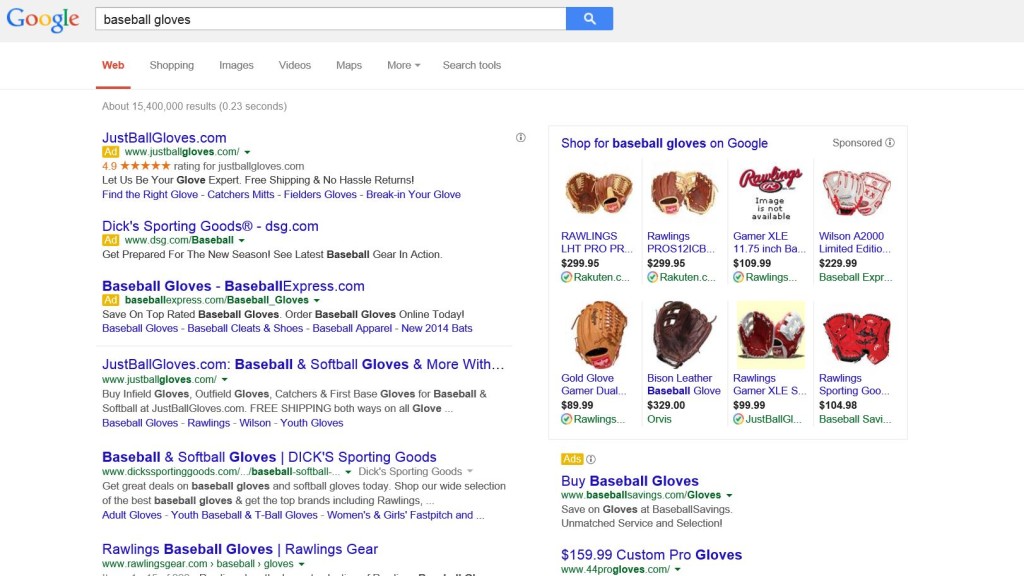Expand arrow after rawlingsgear.com breadcrumb

click(301, 564)
